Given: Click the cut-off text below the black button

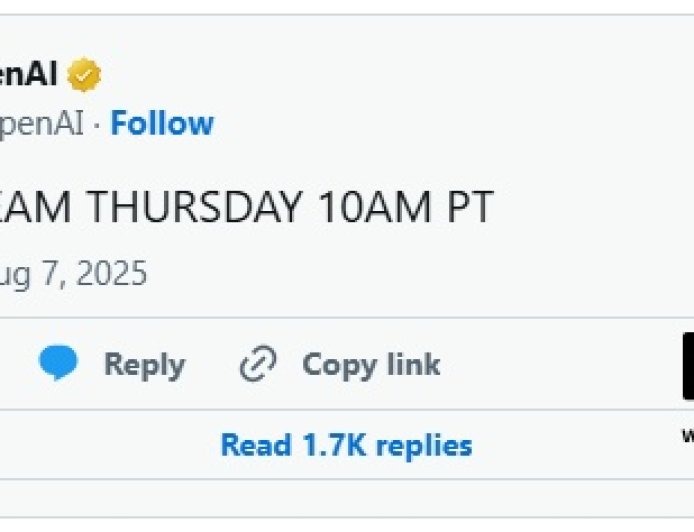Looking at the screenshot, I should tap(688, 434).
